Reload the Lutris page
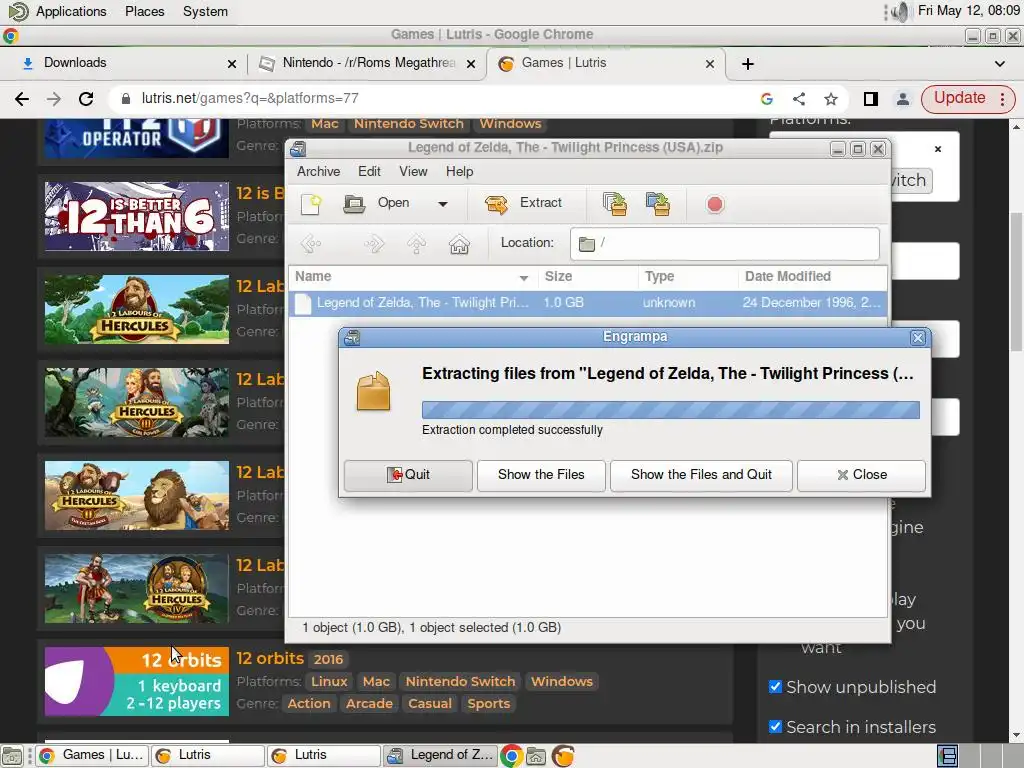The height and width of the screenshot is (768, 1024). [x=86, y=99]
